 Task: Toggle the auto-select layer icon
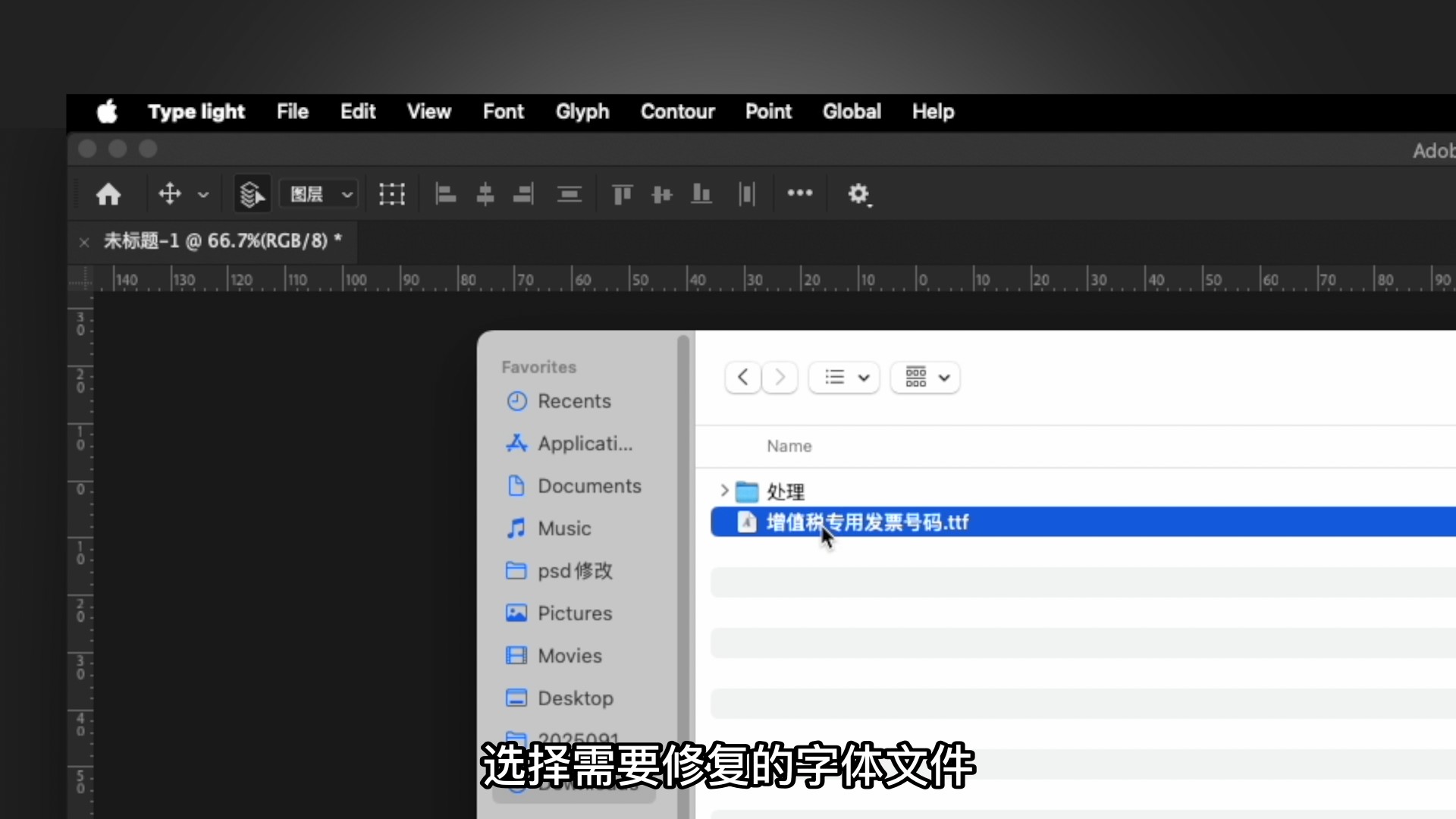pos(253,195)
